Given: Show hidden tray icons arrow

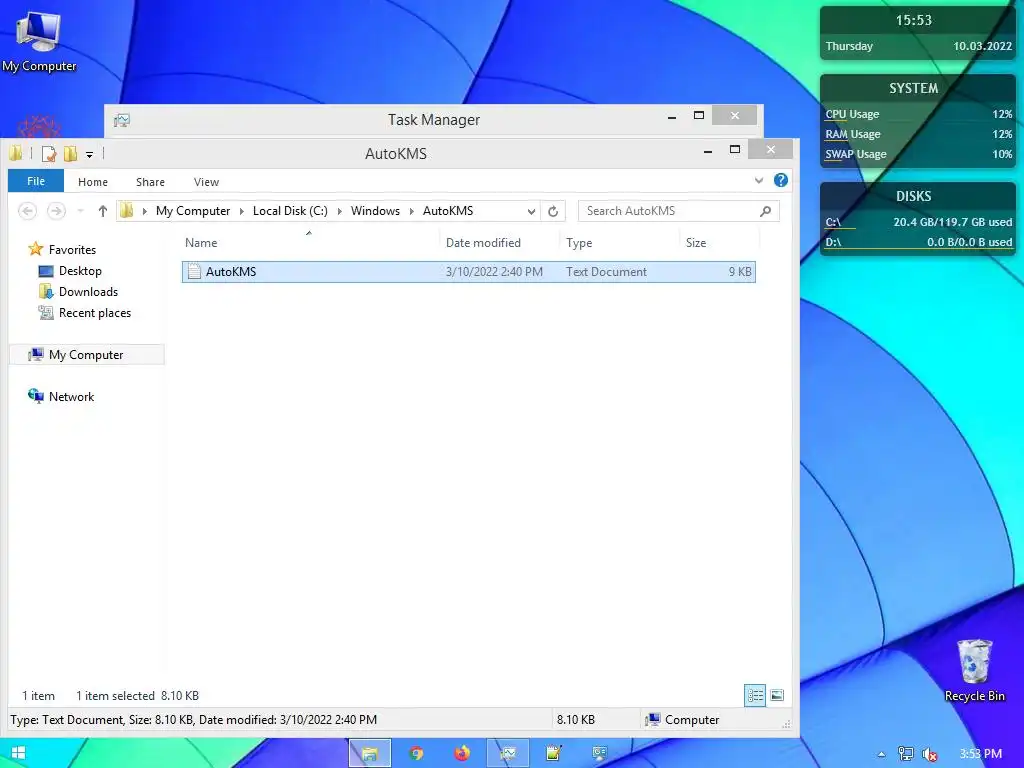Looking at the screenshot, I should (881, 754).
